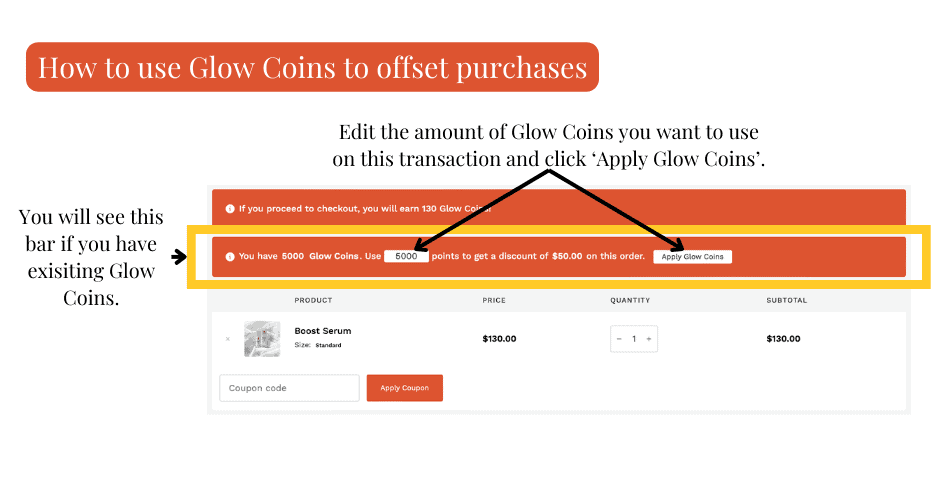The image size is (940, 500).
Task: Click the PRICE column header
Action: 495,300
